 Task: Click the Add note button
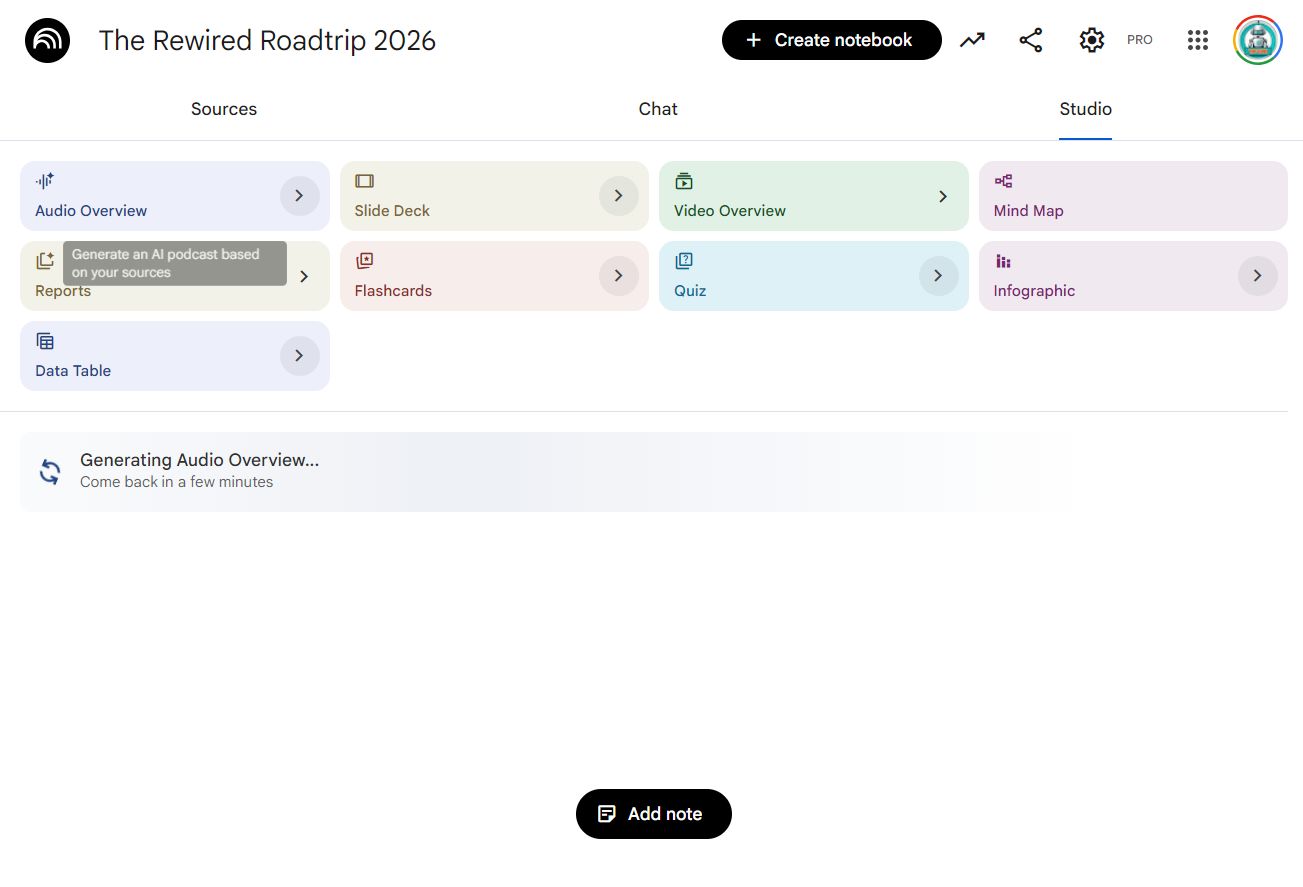pyautogui.click(x=654, y=814)
